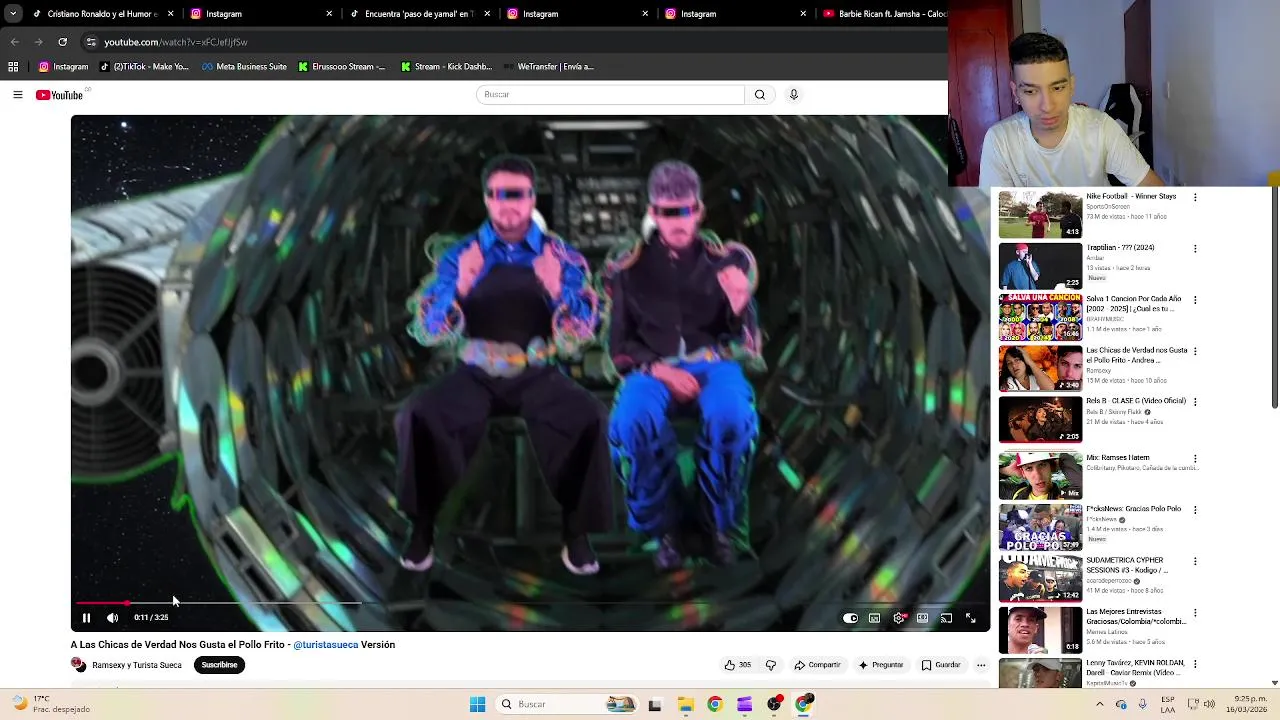
Task: Play Rels B - CLASE C video thumbnail
Action: coord(1040,420)
